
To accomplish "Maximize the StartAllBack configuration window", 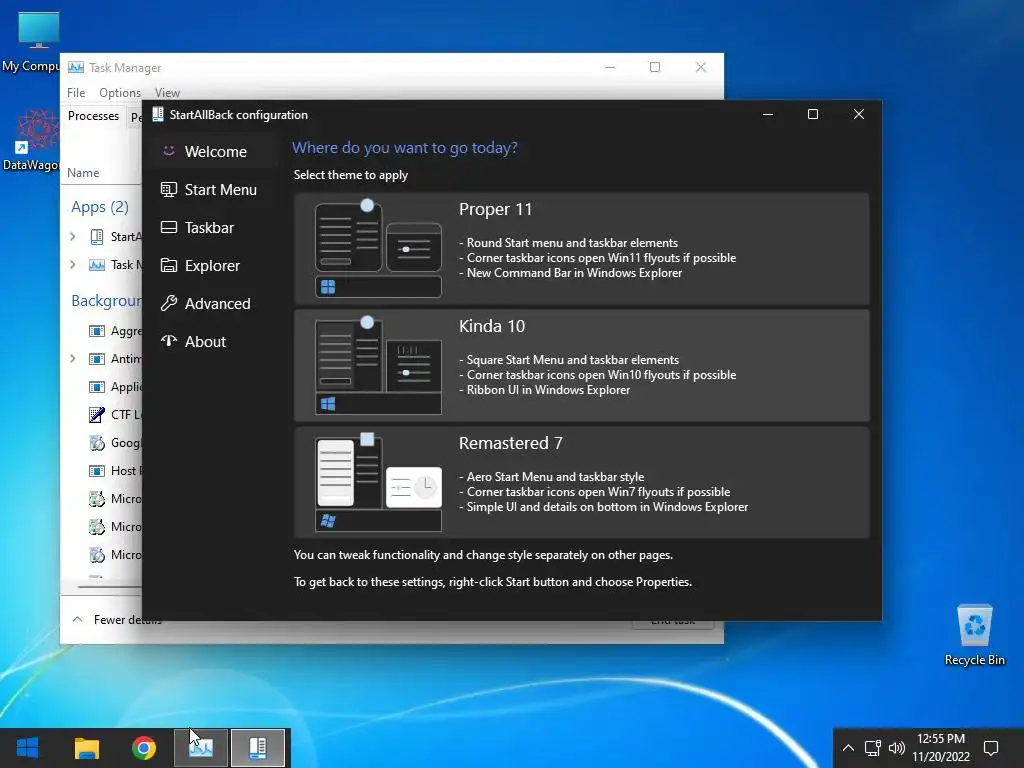I will coord(812,114).
